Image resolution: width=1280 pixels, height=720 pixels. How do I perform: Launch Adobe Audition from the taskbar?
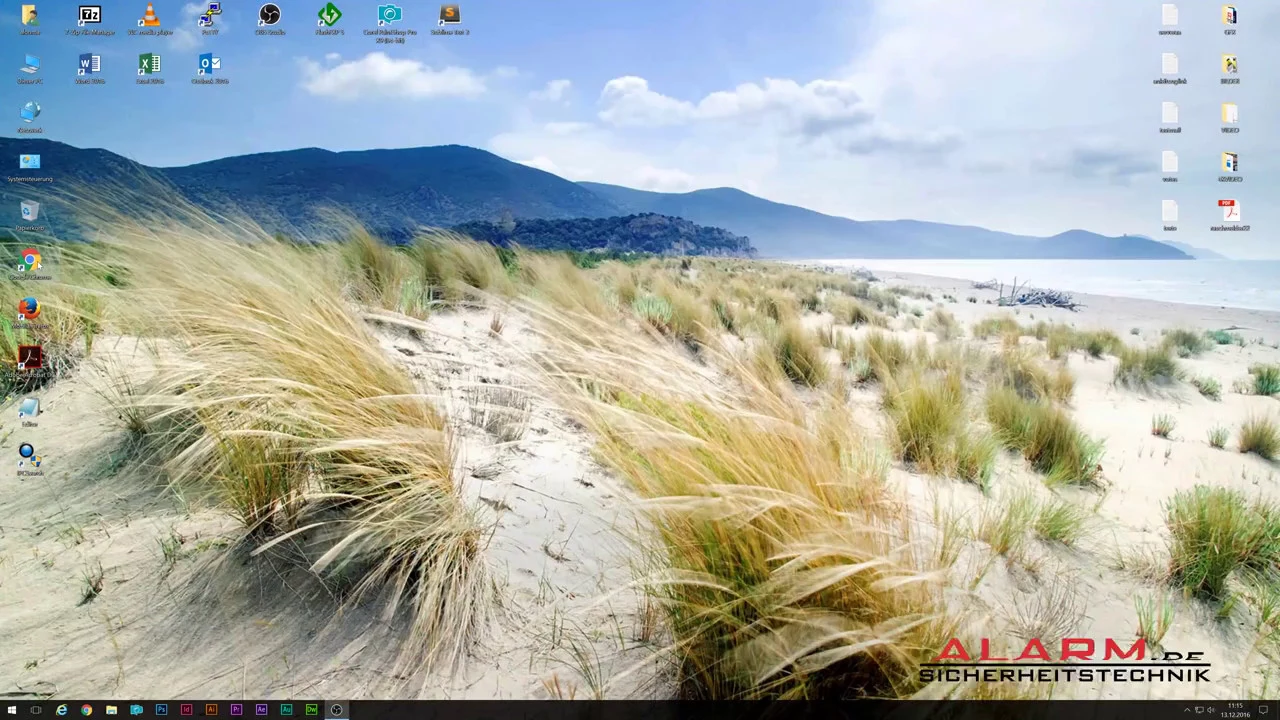pyautogui.click(x=286, y=710)
